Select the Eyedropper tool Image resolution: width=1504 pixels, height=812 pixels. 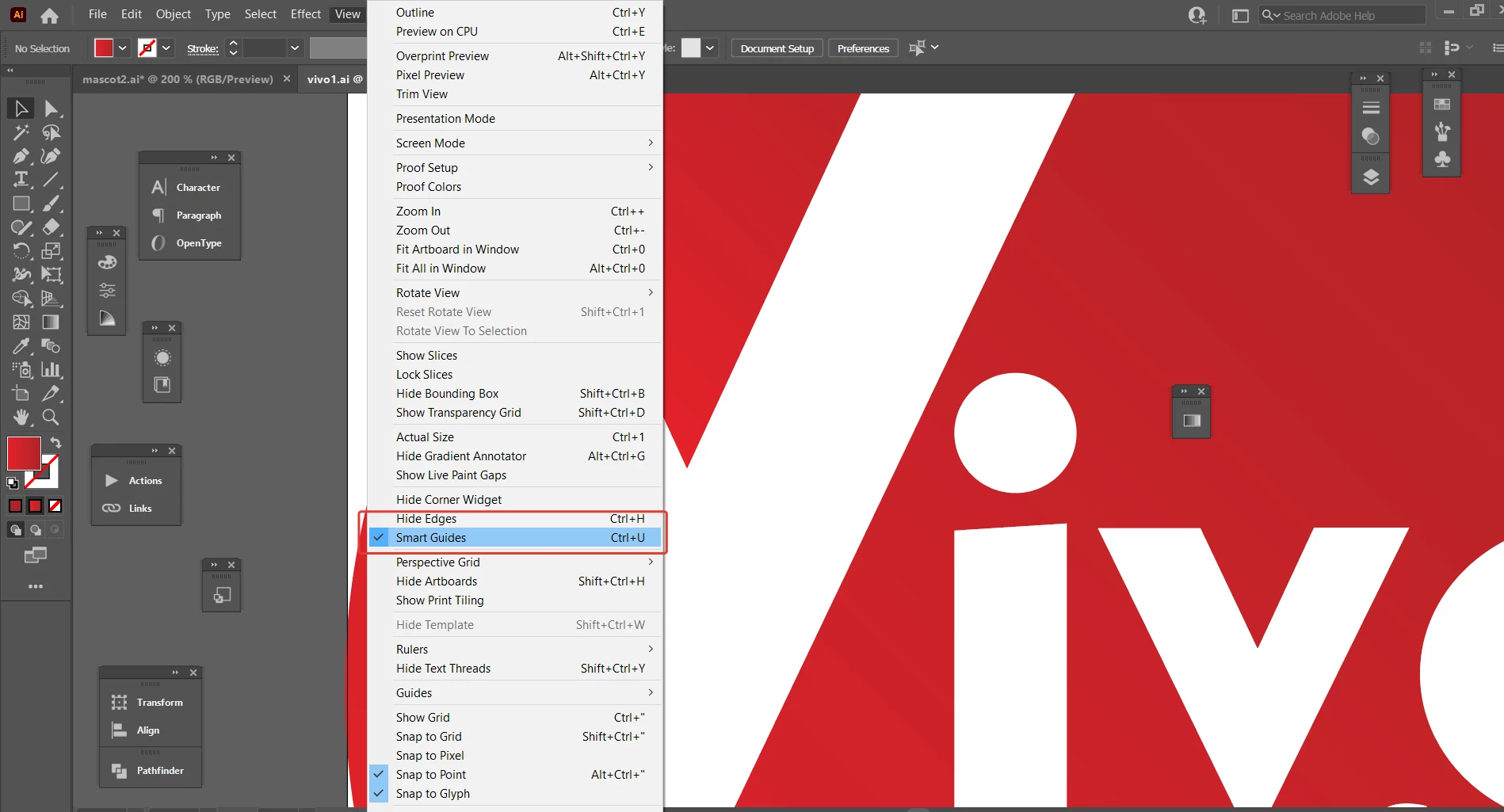[21, 346]
